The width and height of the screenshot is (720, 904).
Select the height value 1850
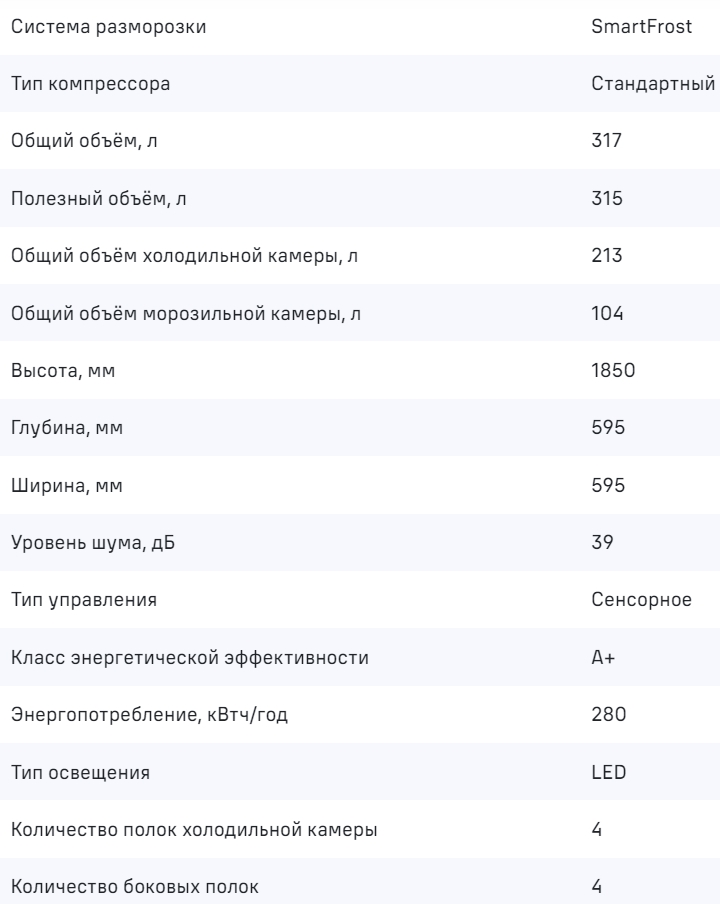(612, 371)
